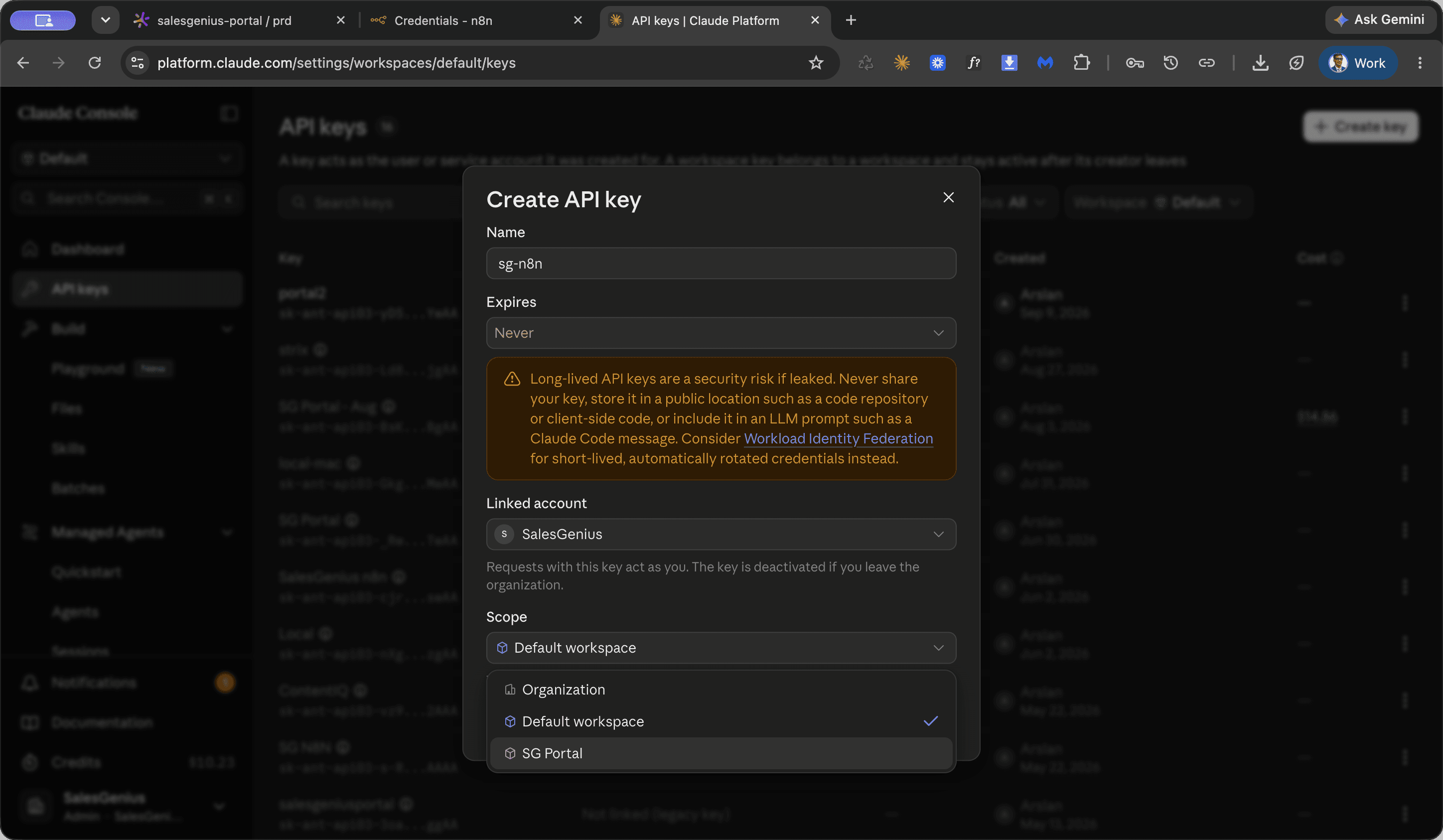Click the lightning-bolt circle toolbar icon
The height and width of the screenshot is (840, 1443).
1297,63
